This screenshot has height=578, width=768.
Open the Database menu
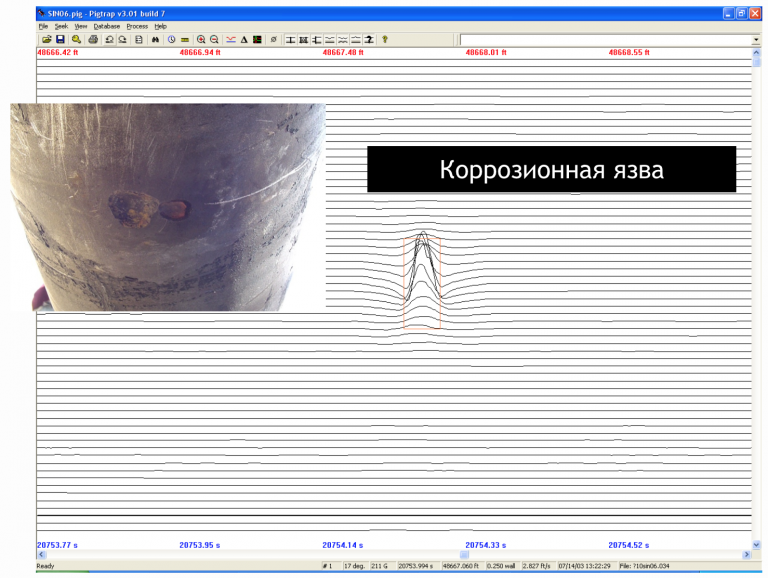[107, 26]
